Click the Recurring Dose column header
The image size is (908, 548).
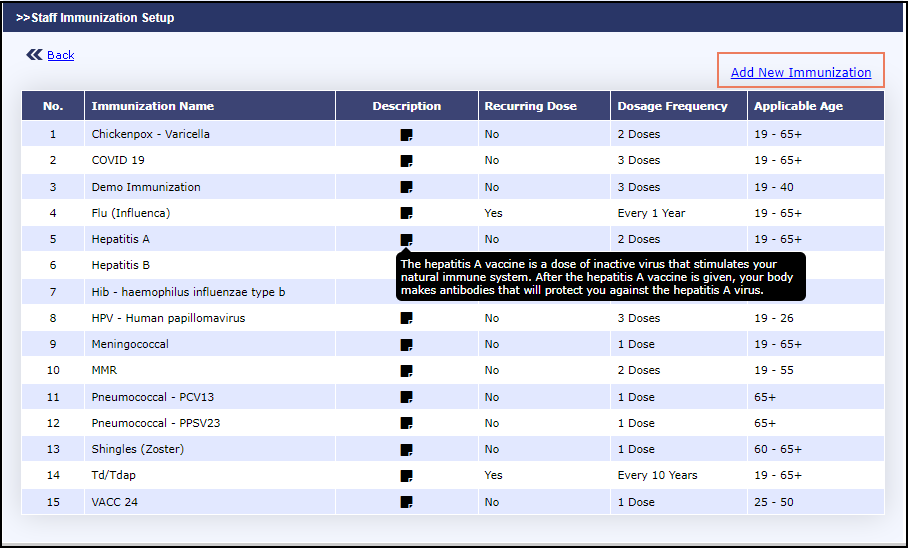pos(530,106)
